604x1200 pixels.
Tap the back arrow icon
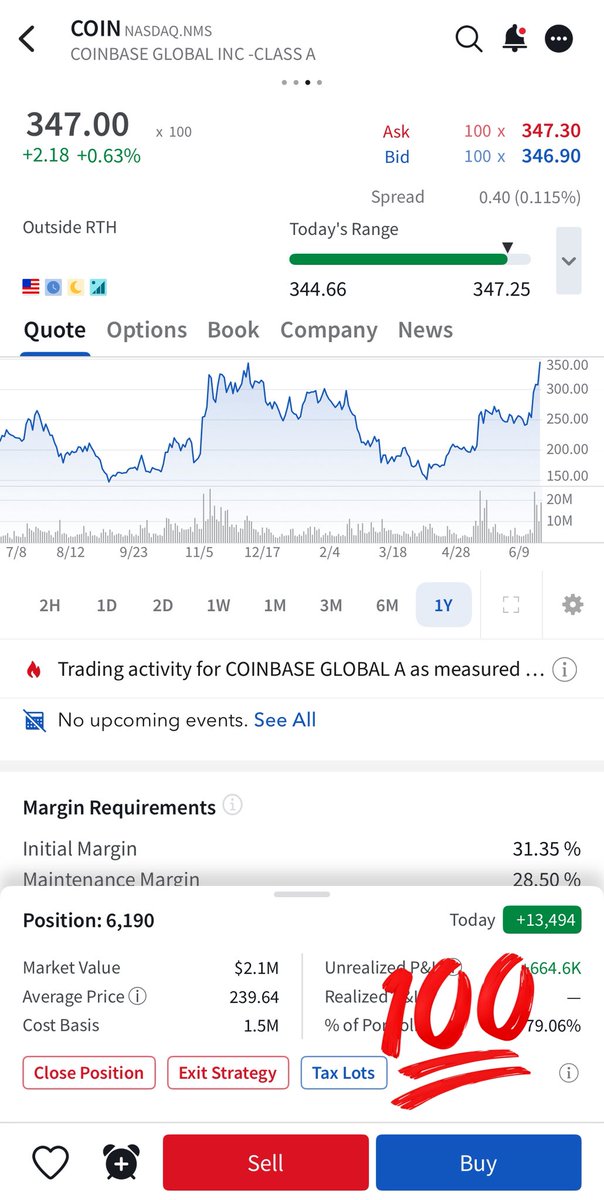pos(27,40)
